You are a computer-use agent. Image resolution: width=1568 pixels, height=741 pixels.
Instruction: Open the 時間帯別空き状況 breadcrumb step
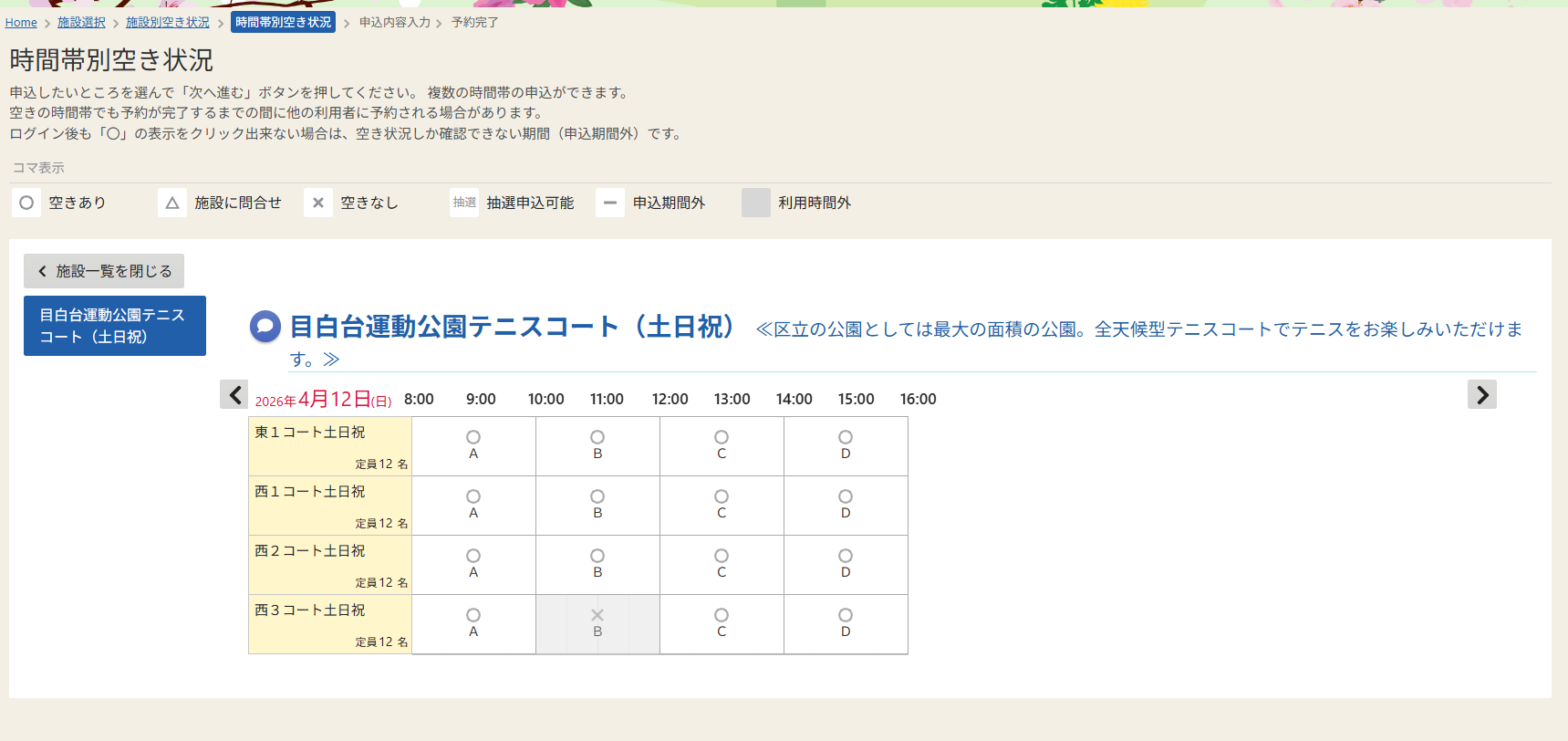click(x=283, y=22)
